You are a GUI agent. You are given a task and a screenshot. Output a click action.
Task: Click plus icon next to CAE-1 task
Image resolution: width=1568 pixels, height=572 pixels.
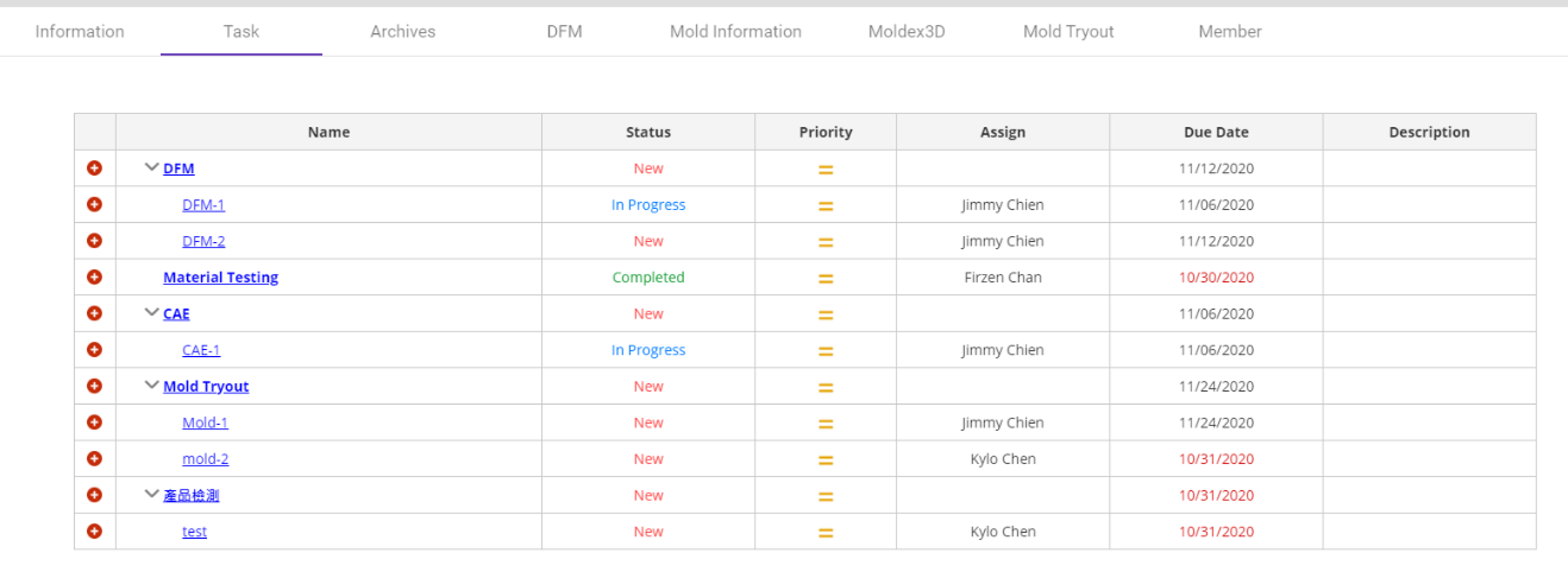click(x=94, y=350)
